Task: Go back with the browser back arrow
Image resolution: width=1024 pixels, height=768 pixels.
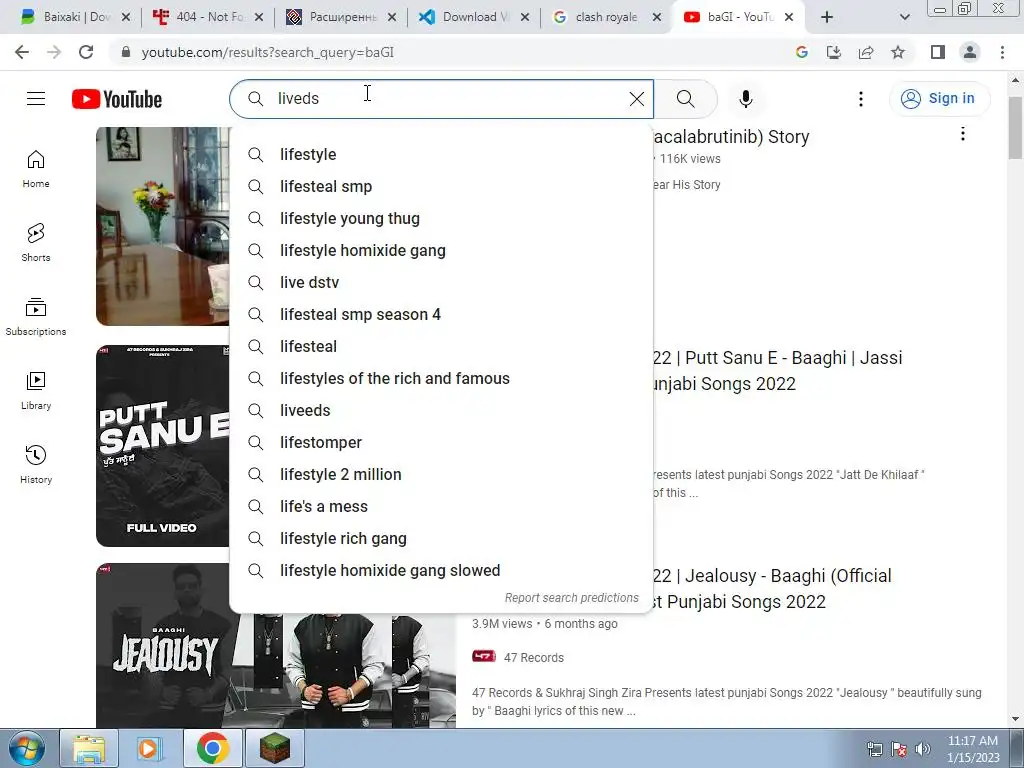Action: click(22, 52)
